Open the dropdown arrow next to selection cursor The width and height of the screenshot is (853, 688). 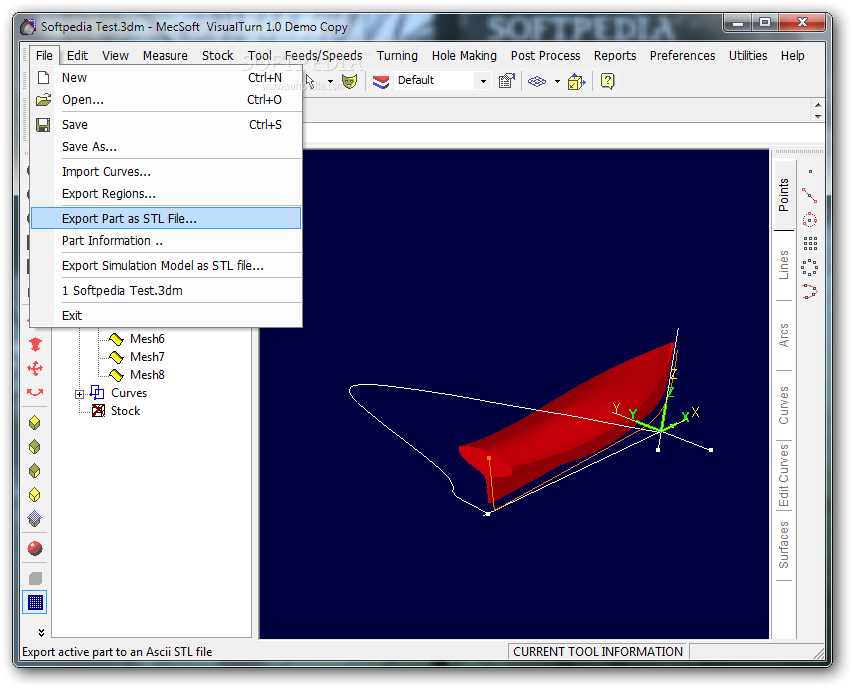(x=330, y=82)
